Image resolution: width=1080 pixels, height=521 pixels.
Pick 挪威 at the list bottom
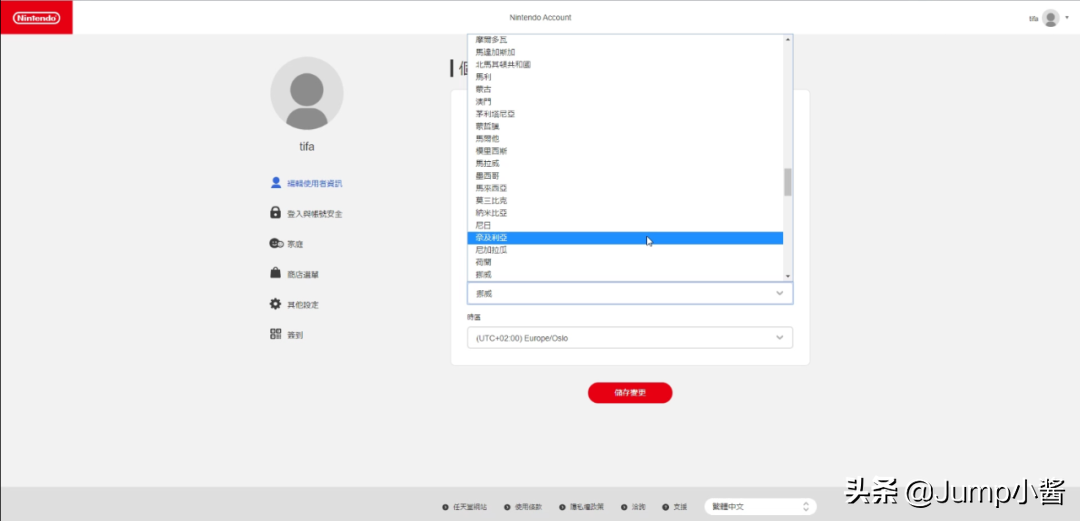coord(625,275)
